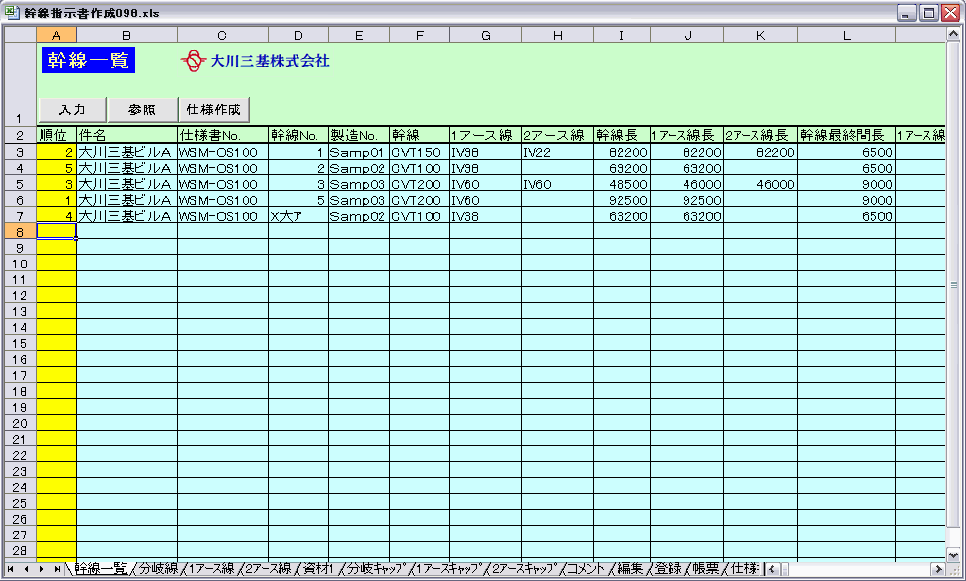Select 順位 value 1 in row 6

pyautogui.click(x=57, y=200)
